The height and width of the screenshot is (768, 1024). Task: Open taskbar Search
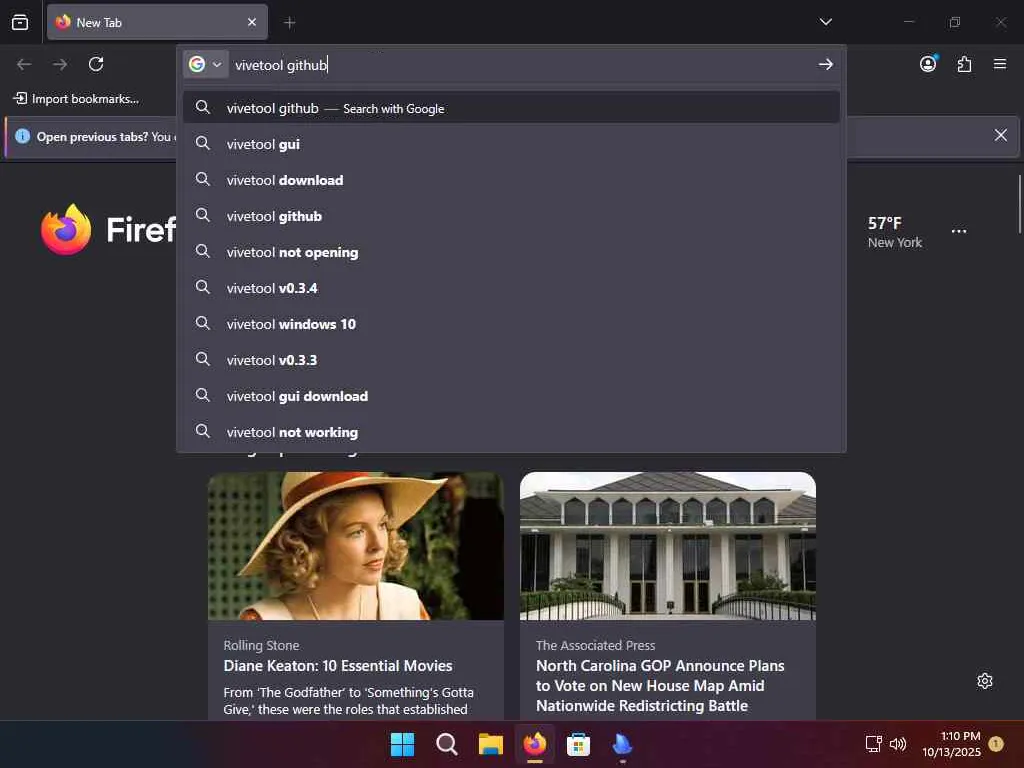point(447,744)
